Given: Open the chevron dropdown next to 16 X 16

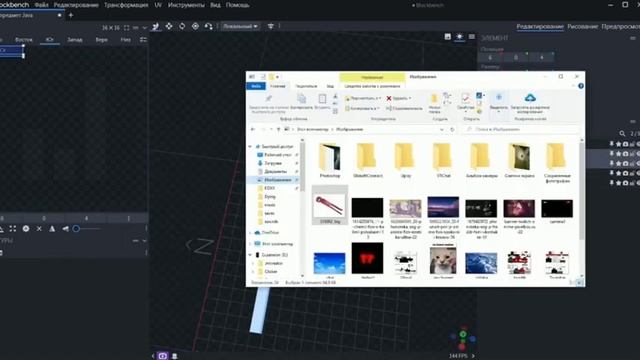Looking at the screenshot, I should (144, 28).
